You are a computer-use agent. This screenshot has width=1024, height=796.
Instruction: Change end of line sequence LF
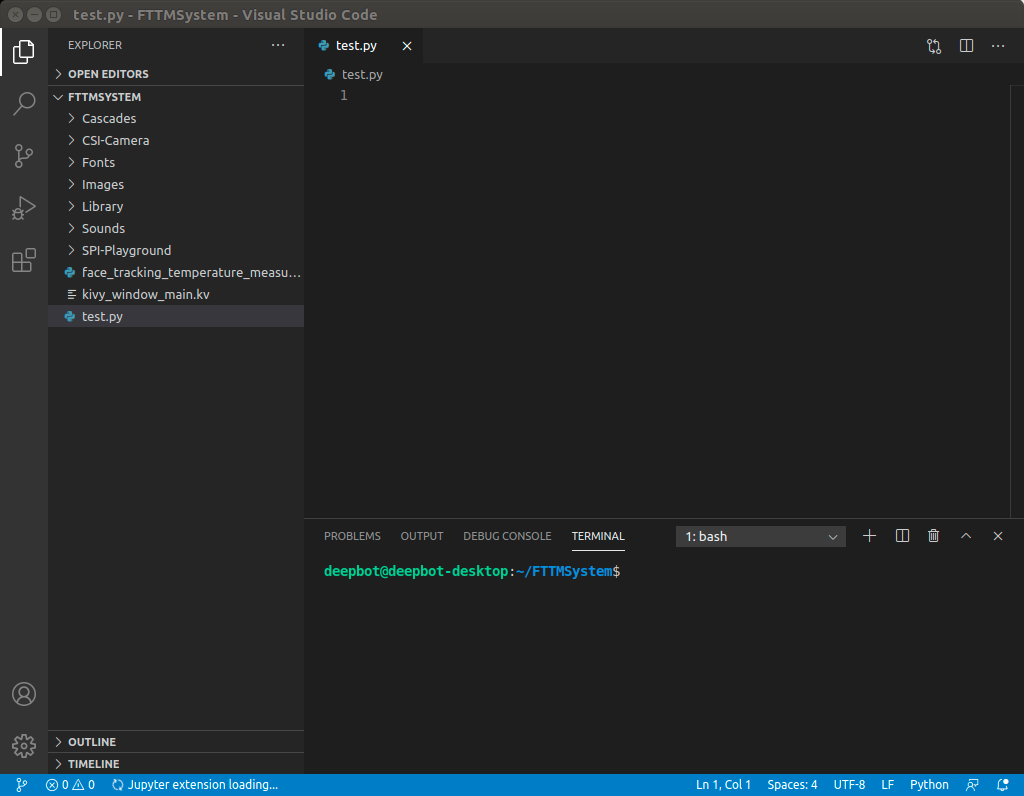click(888, 785)
